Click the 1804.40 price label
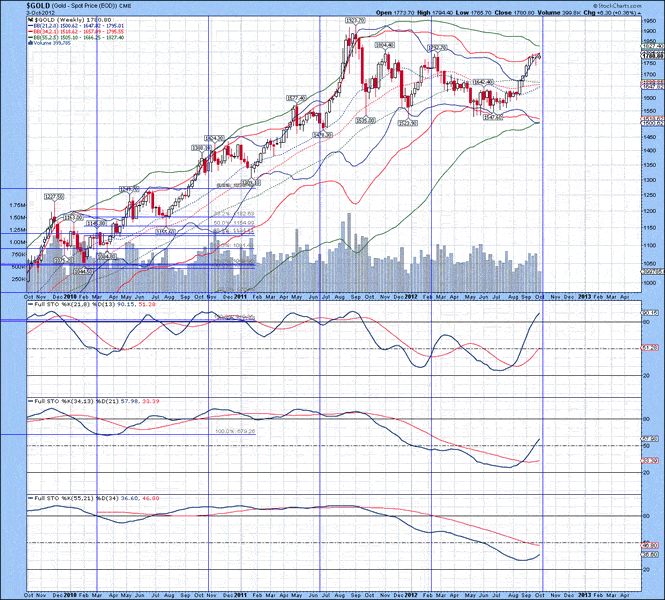The height and width of the screenshot is (600, 665). pyautogui.click(x=384, y=45)
